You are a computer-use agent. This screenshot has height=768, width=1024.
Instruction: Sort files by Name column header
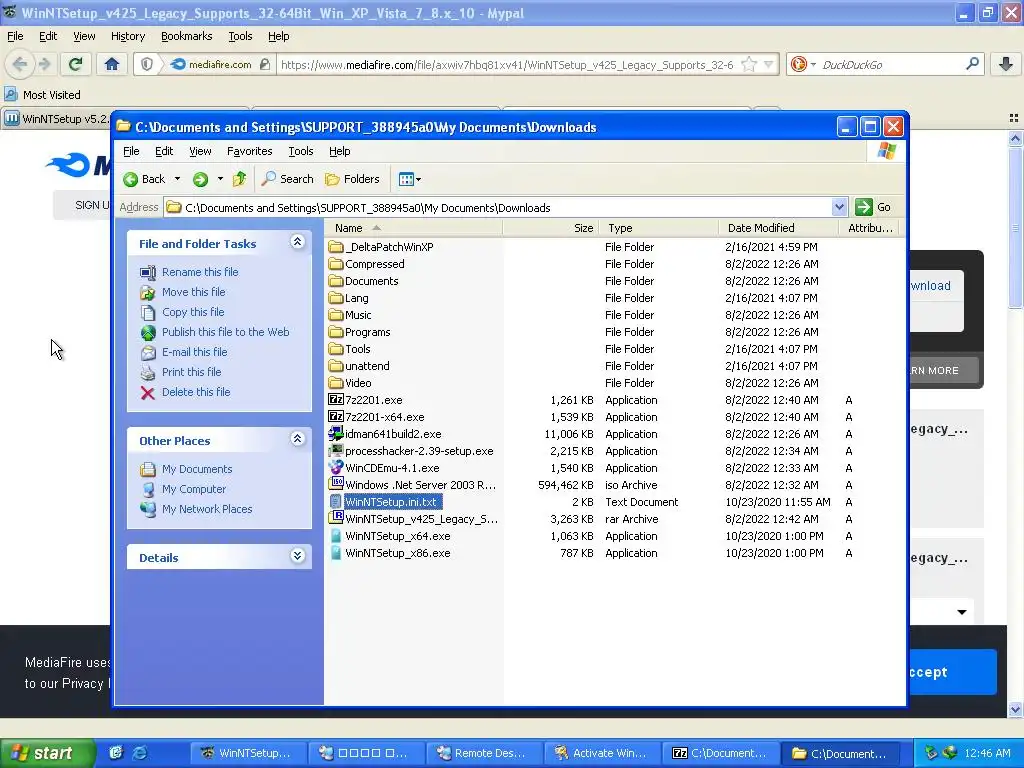point(413,228)
